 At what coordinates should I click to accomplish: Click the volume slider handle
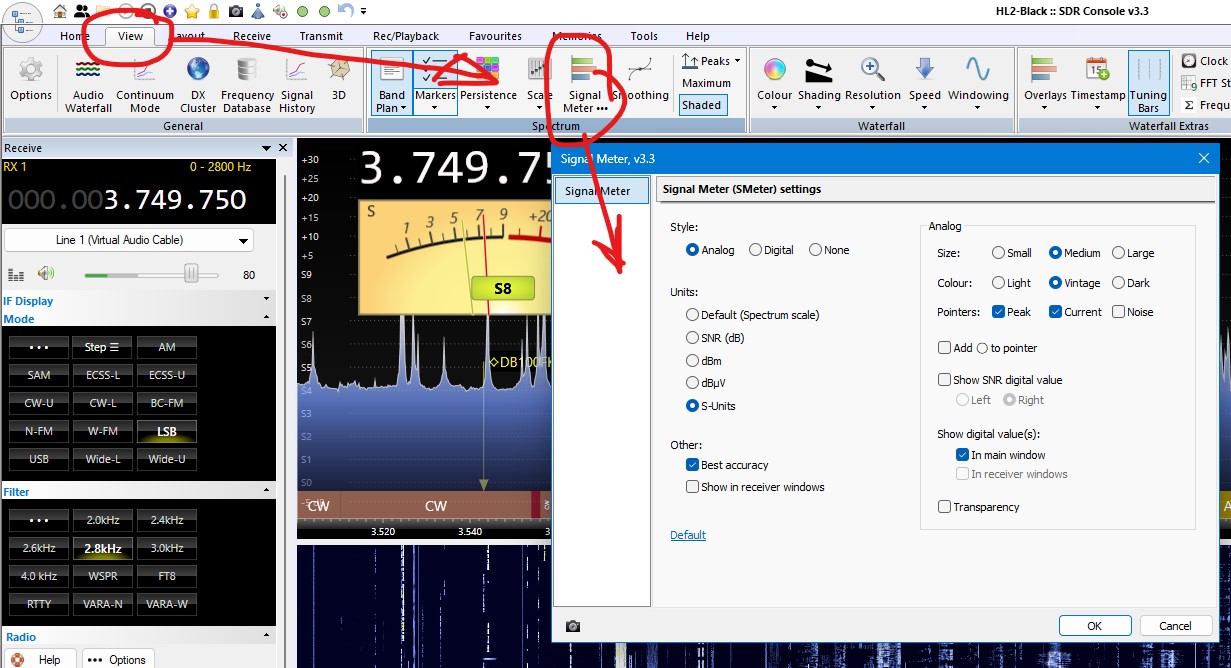(191, 274)
